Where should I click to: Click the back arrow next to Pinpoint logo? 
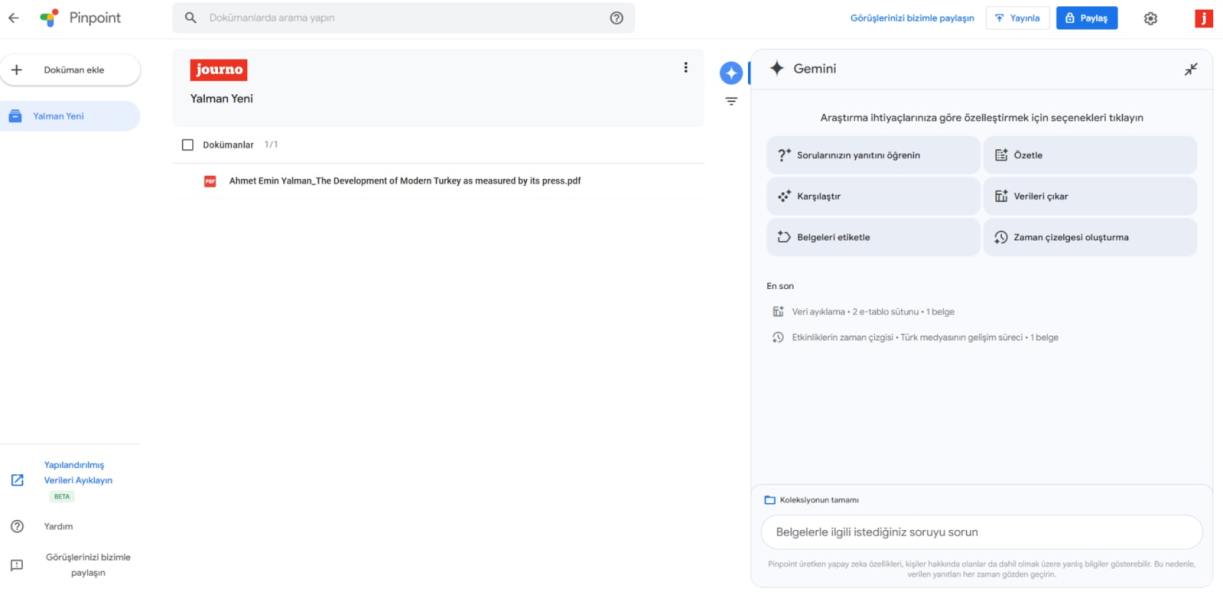coord(14,18)
